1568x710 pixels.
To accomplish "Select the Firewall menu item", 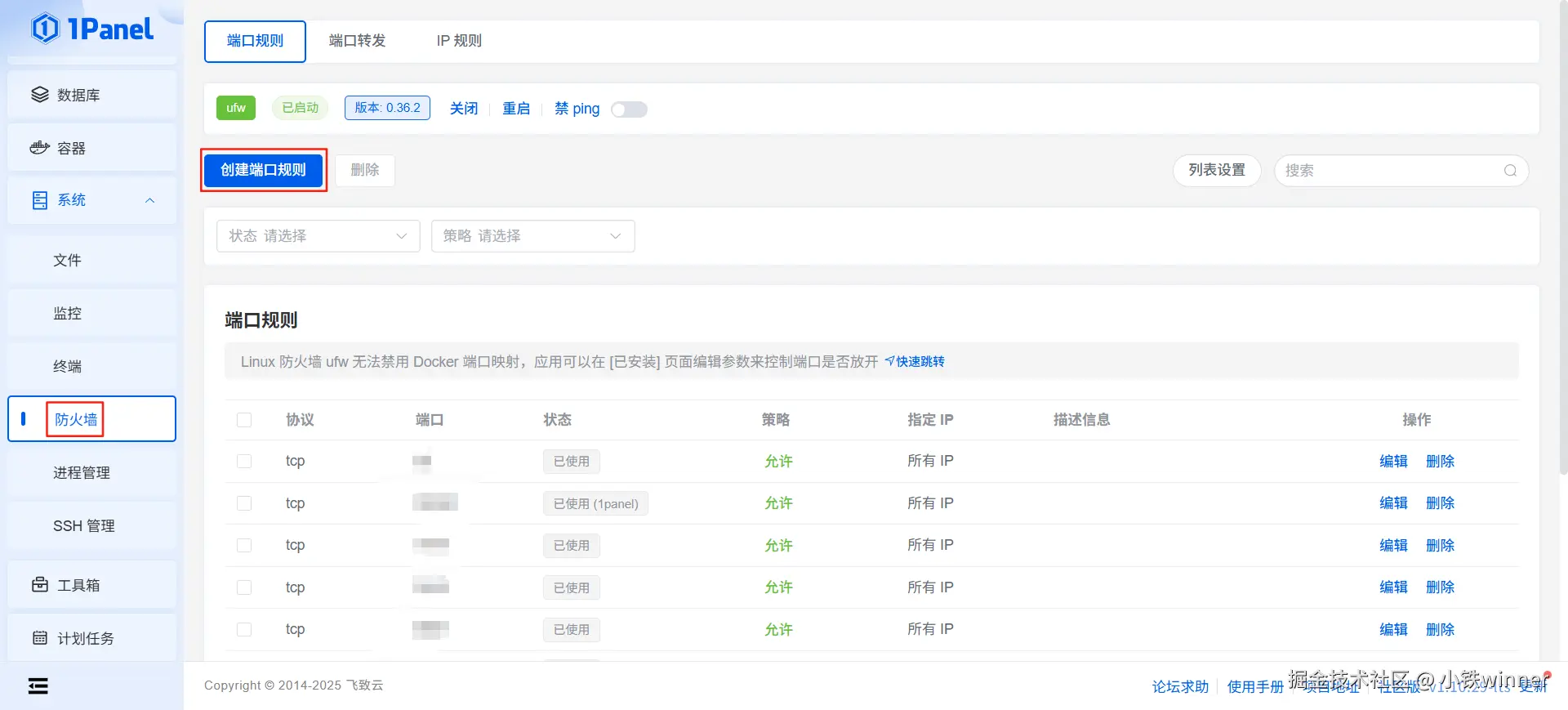I will click(92, 419).
